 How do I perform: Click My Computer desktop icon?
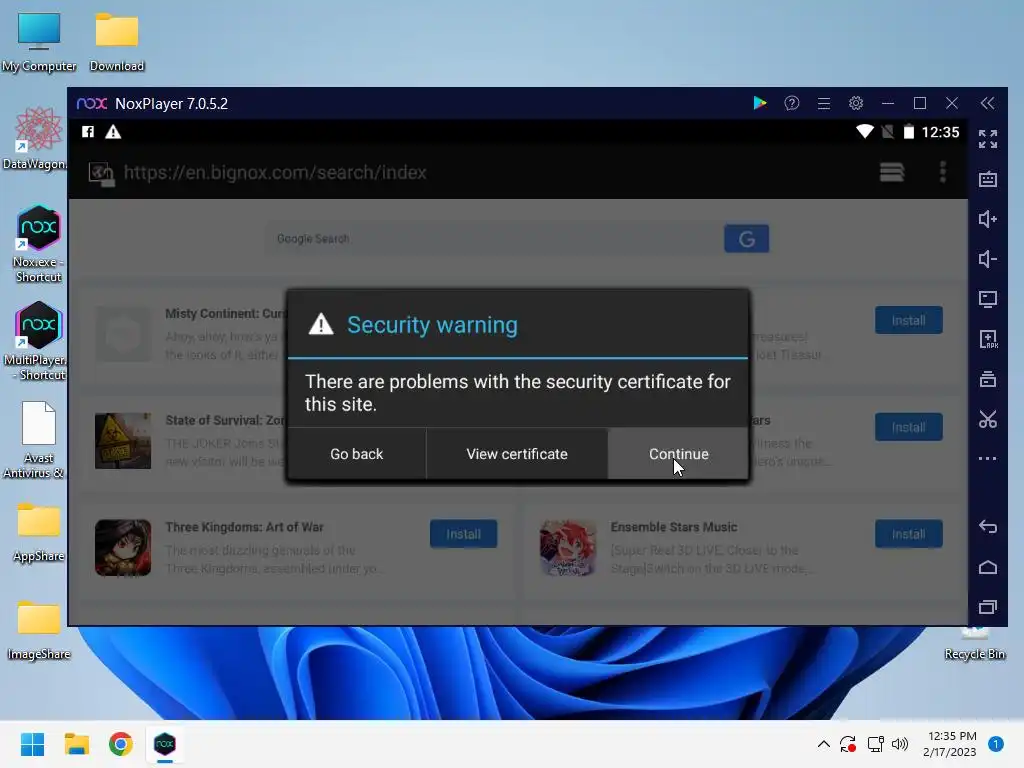39,40
